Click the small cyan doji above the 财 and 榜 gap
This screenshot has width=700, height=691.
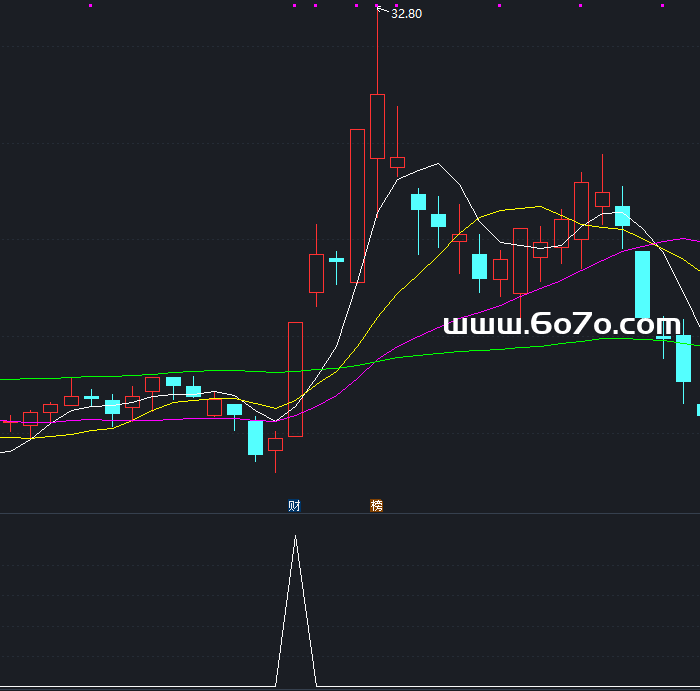pyautogui.click(x=336, y=260)
